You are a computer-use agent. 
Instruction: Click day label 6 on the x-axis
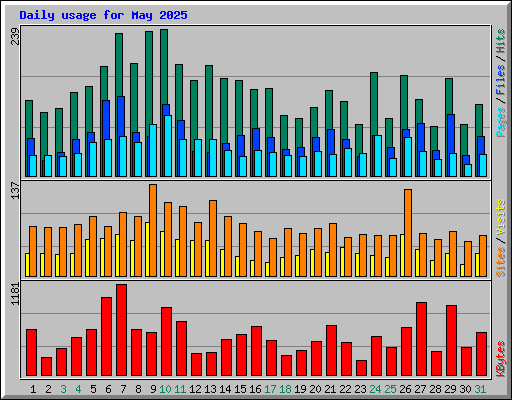click(x=108, y=389)
